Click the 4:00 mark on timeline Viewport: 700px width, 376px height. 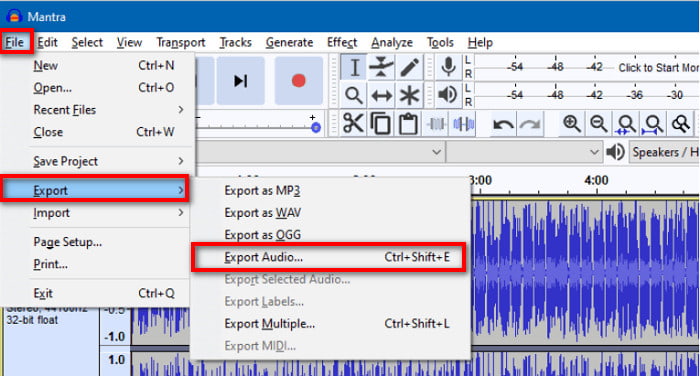point(596,180)
